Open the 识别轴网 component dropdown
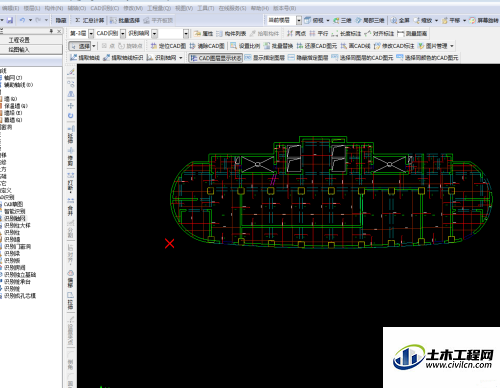The height and width of the screenshot is (388, 500). (142, 33)
